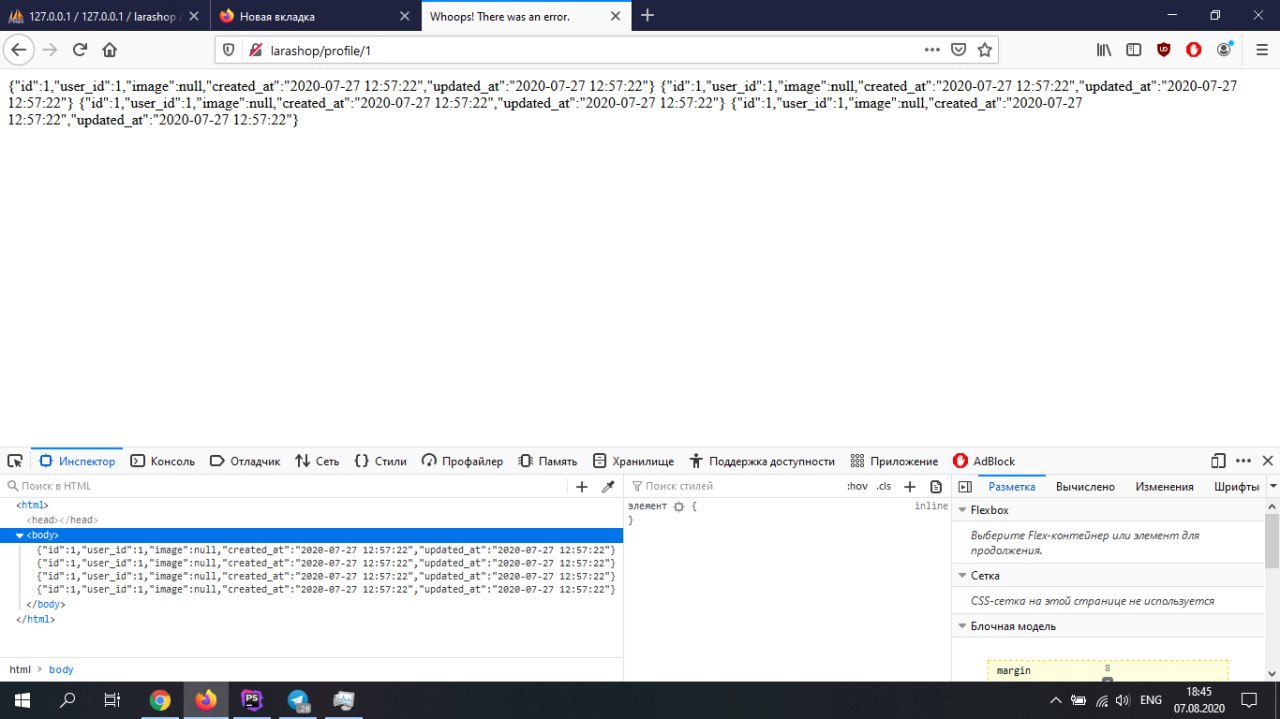
Task: Click the element selector gear icon in rules
Action: [x=678, y=507]
